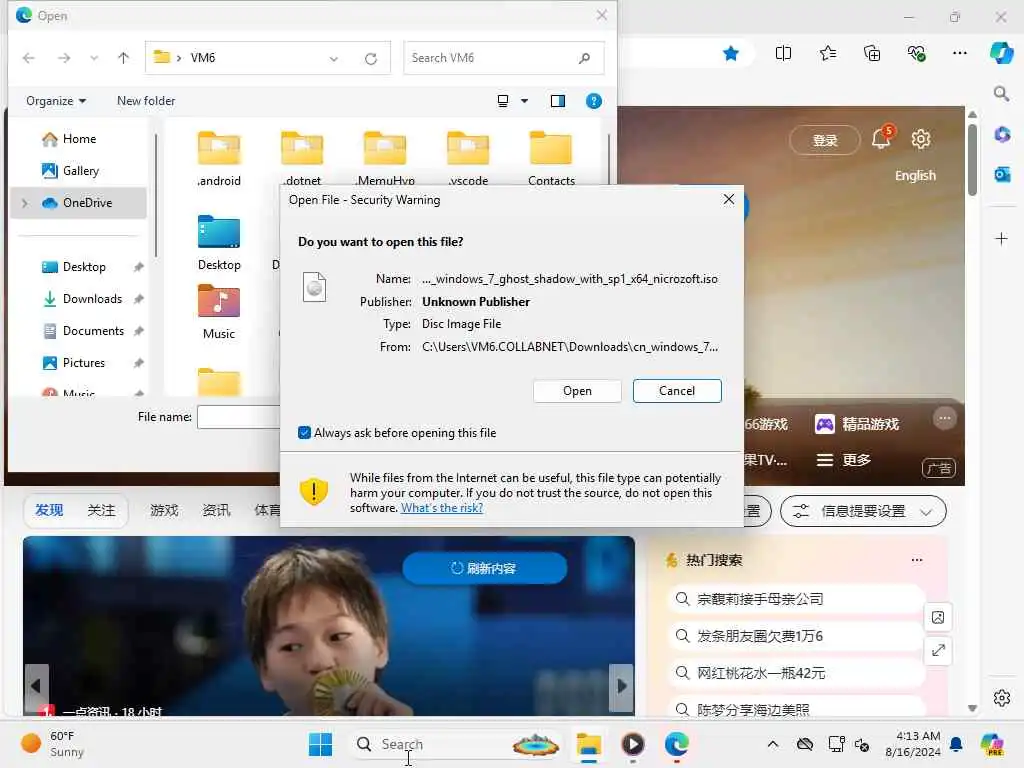The height and width of the screenshot is (768, 1024).
Task: Open Pictures in navigation pane
Action: [x=83, y=362]
